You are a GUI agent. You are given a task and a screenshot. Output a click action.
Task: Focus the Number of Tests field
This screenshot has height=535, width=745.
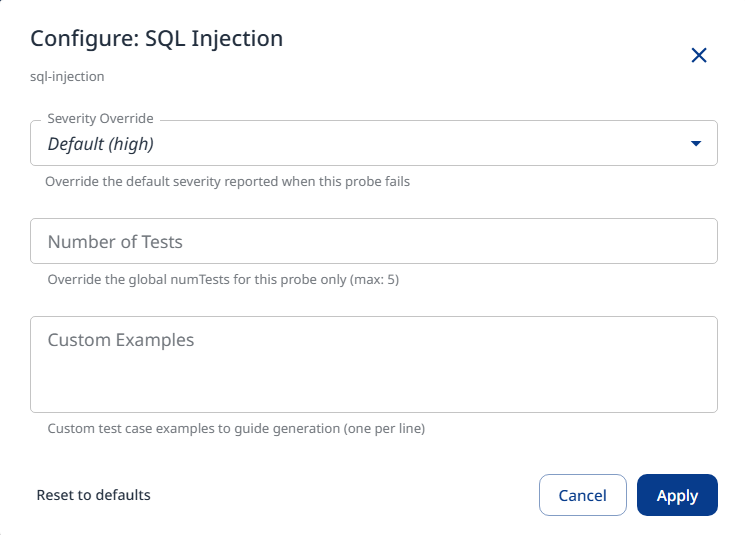click(x=373, y=241)
